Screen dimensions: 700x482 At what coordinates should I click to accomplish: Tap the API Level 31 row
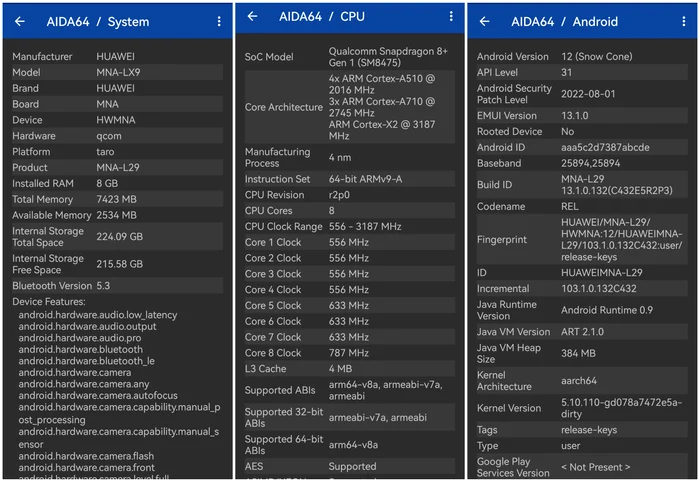(582, 72)
